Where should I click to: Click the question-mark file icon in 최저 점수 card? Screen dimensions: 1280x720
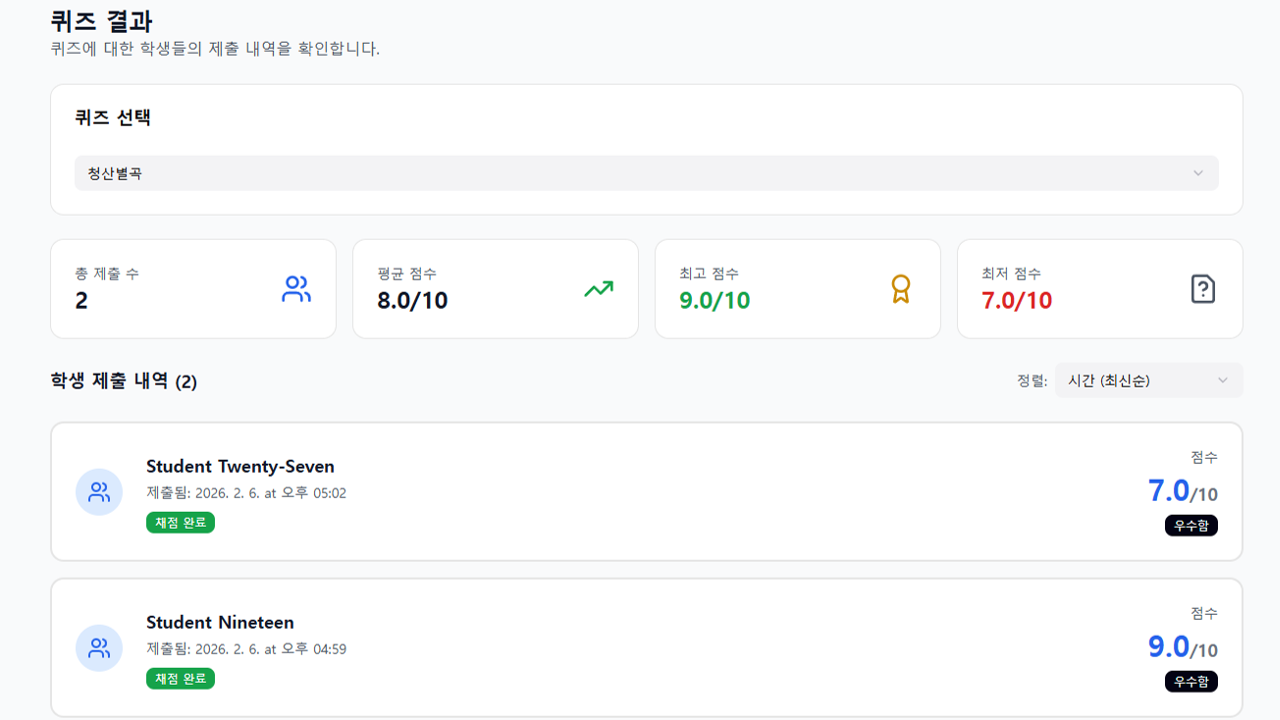click(1203, 290)
